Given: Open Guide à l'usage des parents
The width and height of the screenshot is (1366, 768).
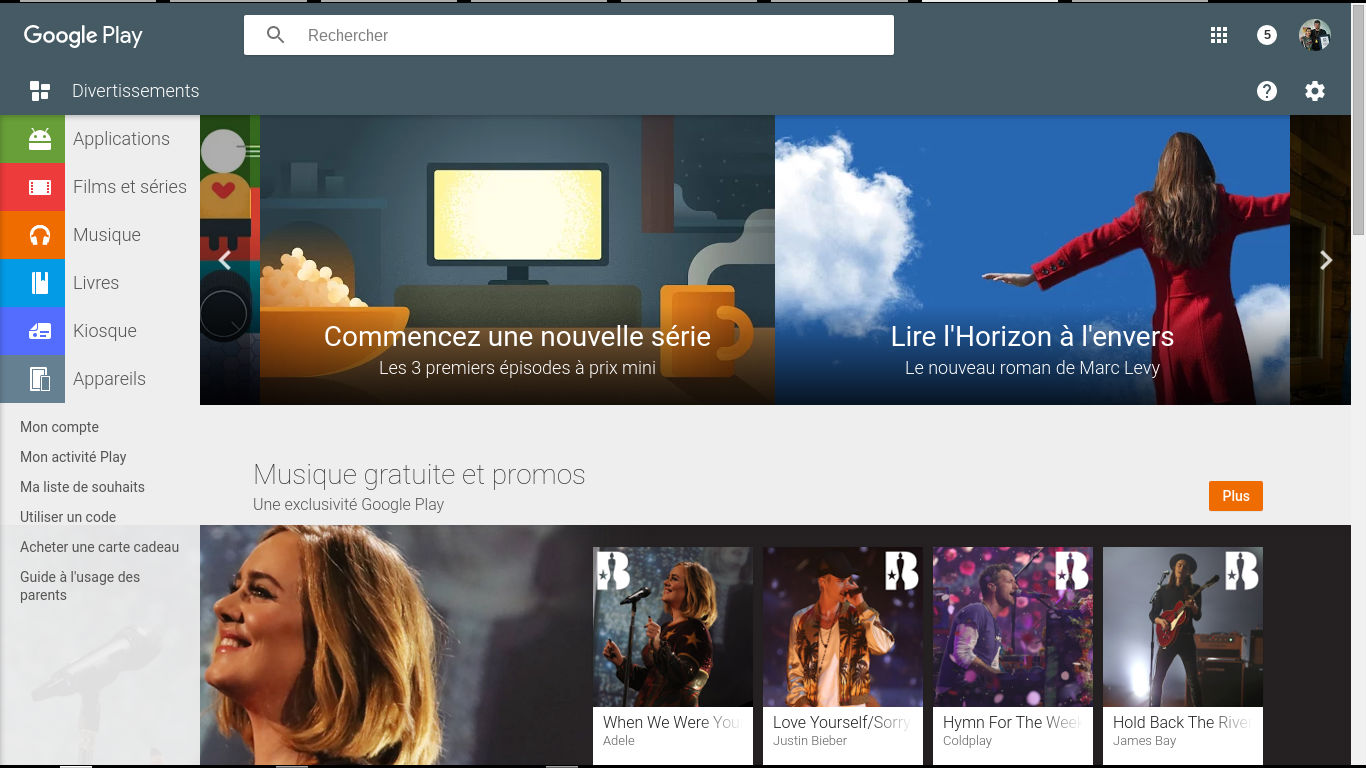Looking at the screenshot, I should coord(80,586).
